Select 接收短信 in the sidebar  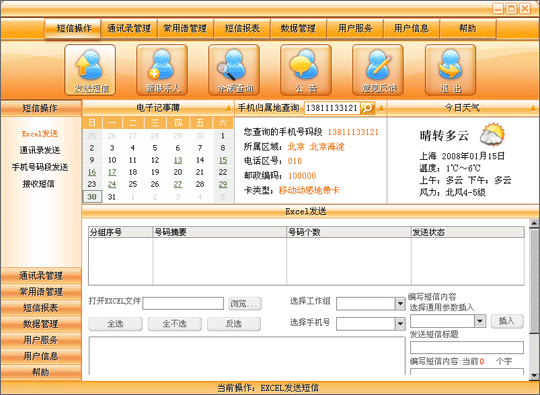tap(39, 184)
